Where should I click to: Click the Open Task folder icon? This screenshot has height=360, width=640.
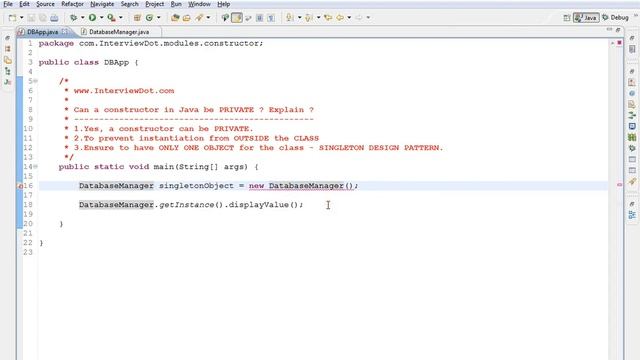[x=187, y=18]
